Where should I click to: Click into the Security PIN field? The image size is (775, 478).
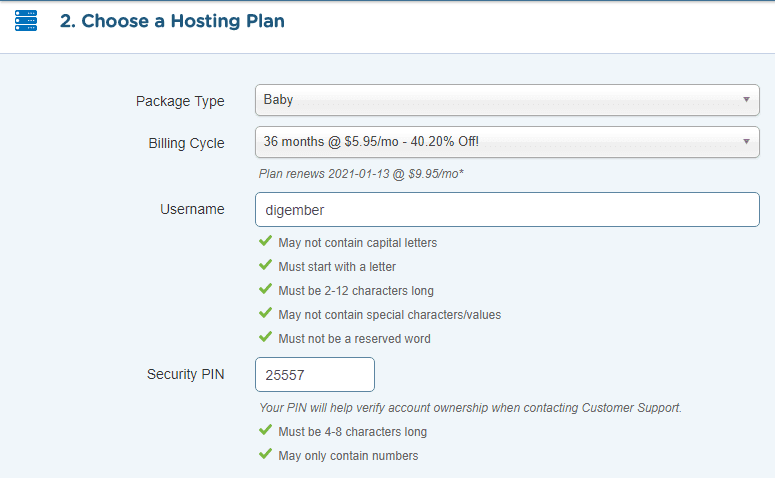click(x=315, y=375)
